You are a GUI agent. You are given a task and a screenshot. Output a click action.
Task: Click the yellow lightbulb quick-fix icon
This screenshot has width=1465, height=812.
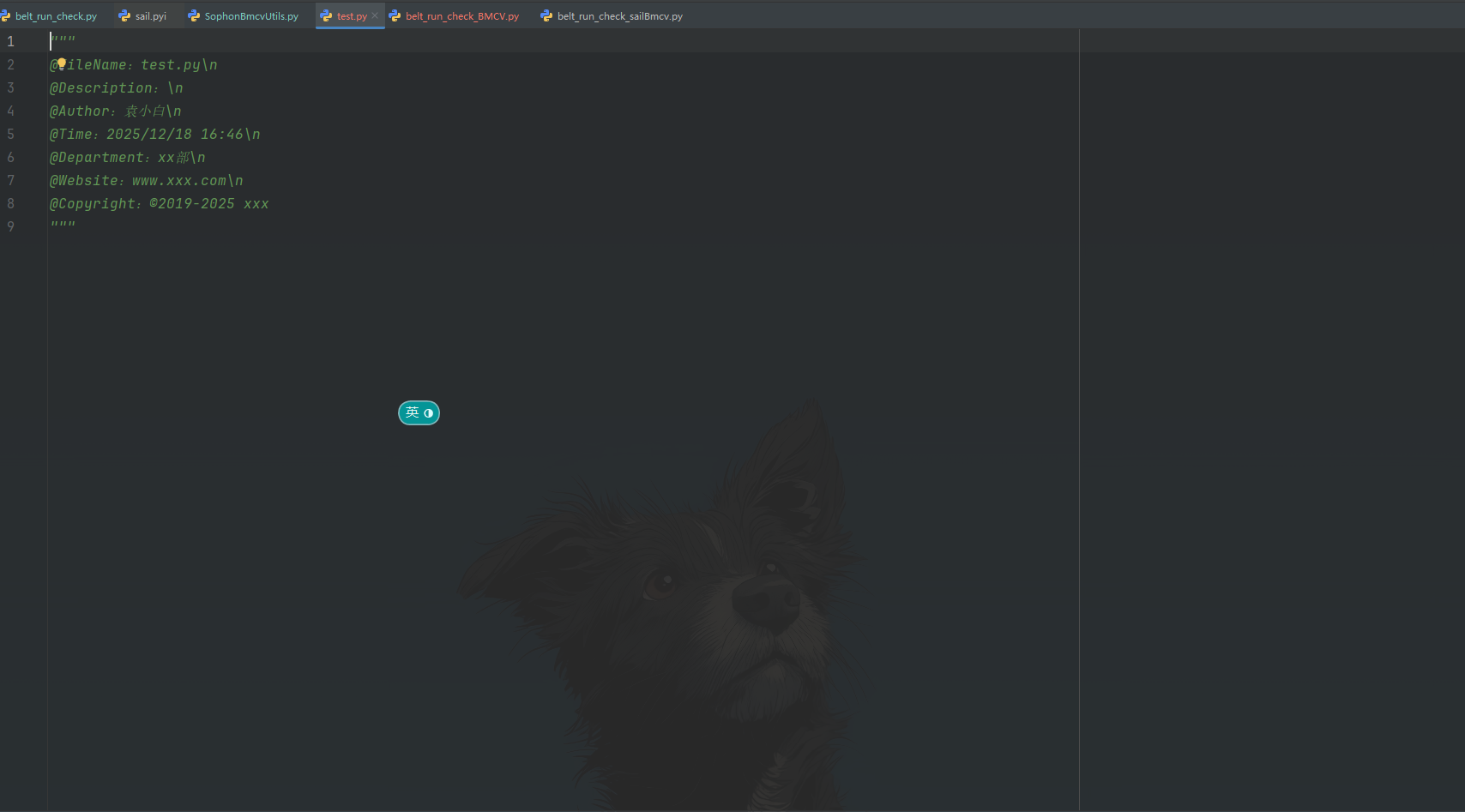coord(62,63)
